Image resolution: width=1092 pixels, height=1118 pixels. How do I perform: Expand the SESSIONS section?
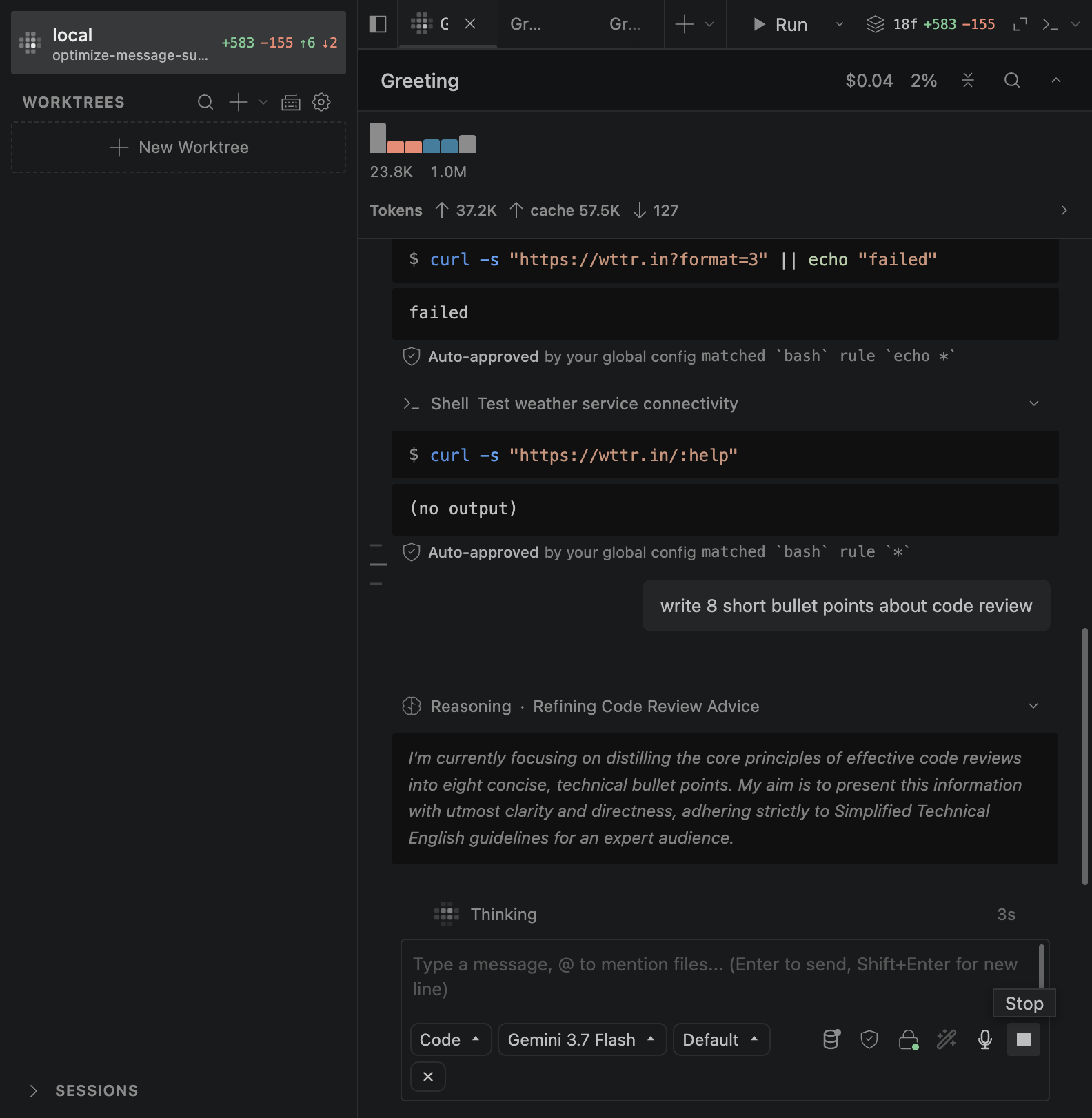83,1090
